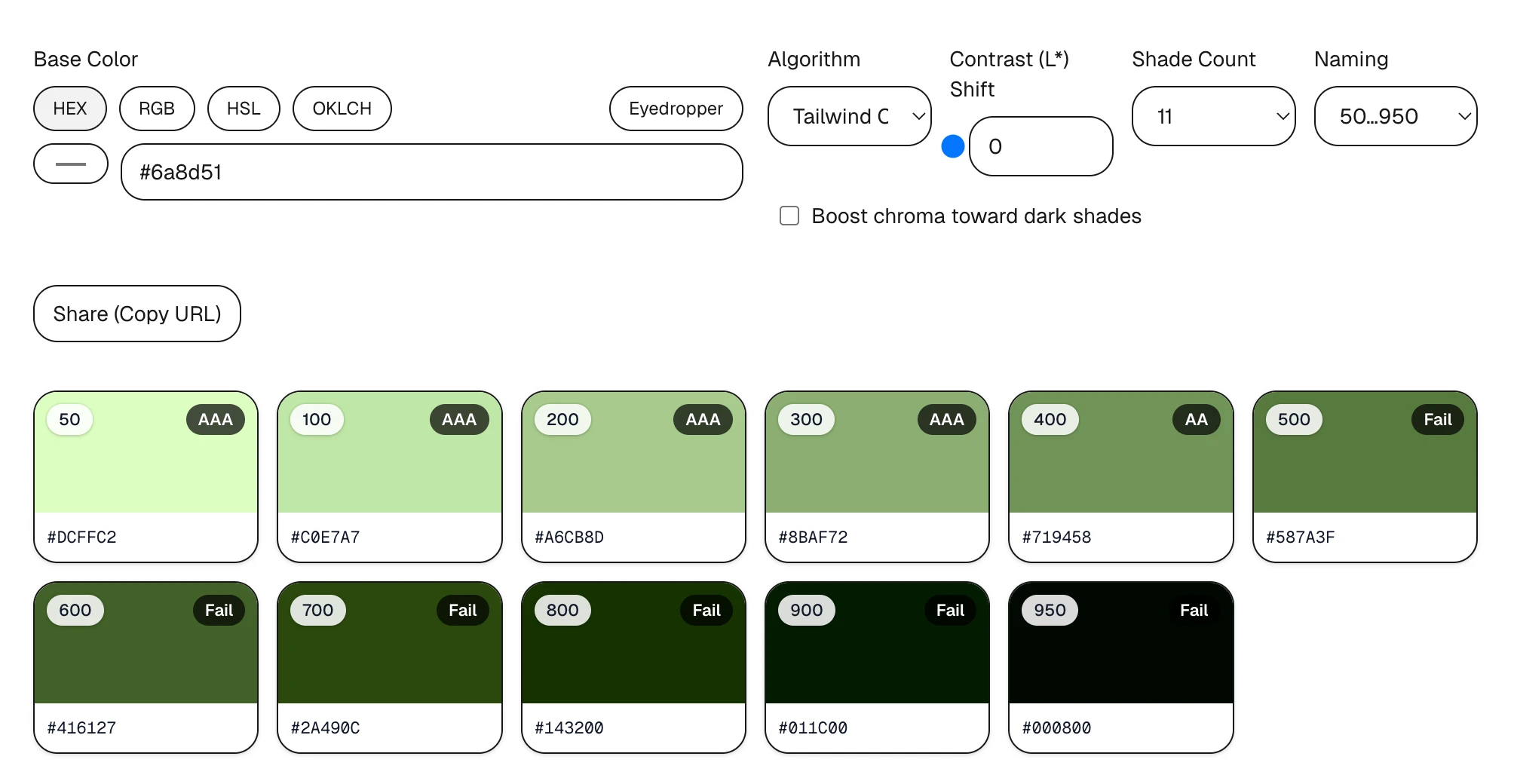
Task: Select the 700 shade swatch #2A490C
Action: [389, 658]
